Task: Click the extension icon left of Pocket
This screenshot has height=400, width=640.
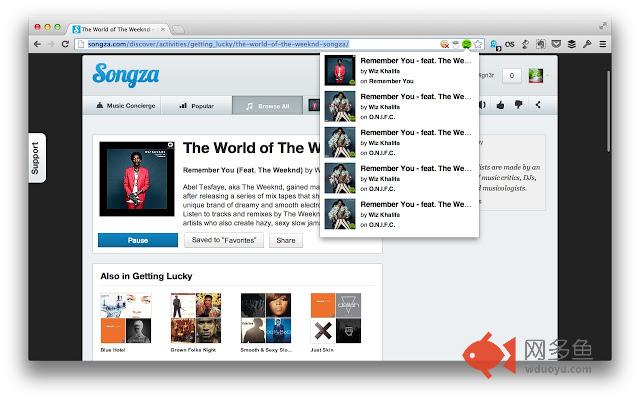Action: (x=540, y=44)
